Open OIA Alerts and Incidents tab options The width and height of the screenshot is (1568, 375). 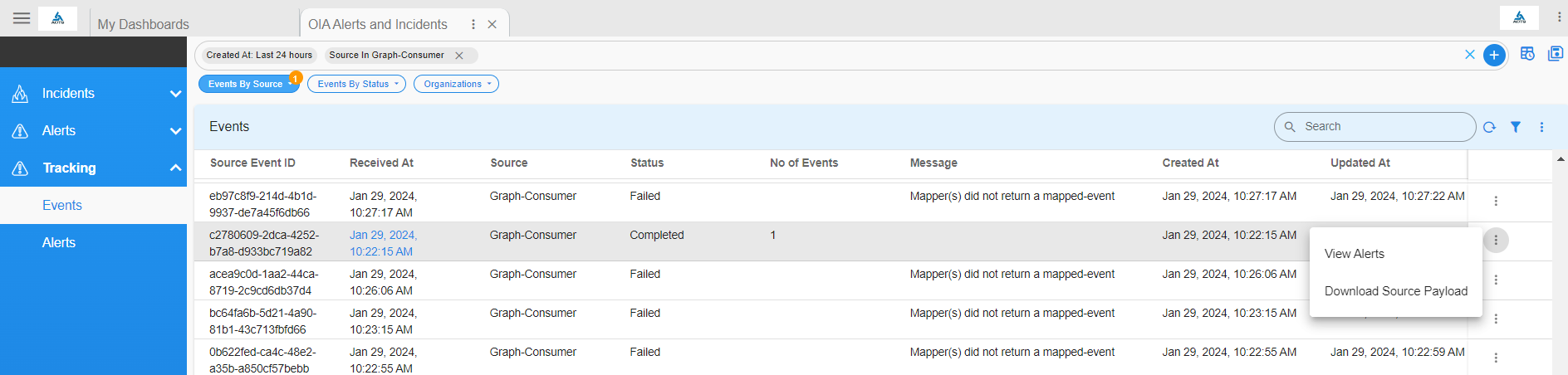click(x=473, y=25)
